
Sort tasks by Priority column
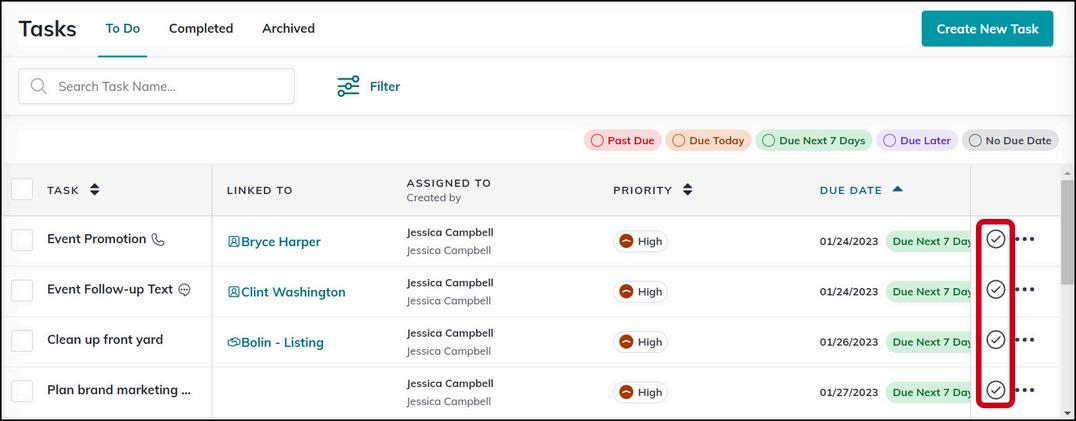(687, 190)
